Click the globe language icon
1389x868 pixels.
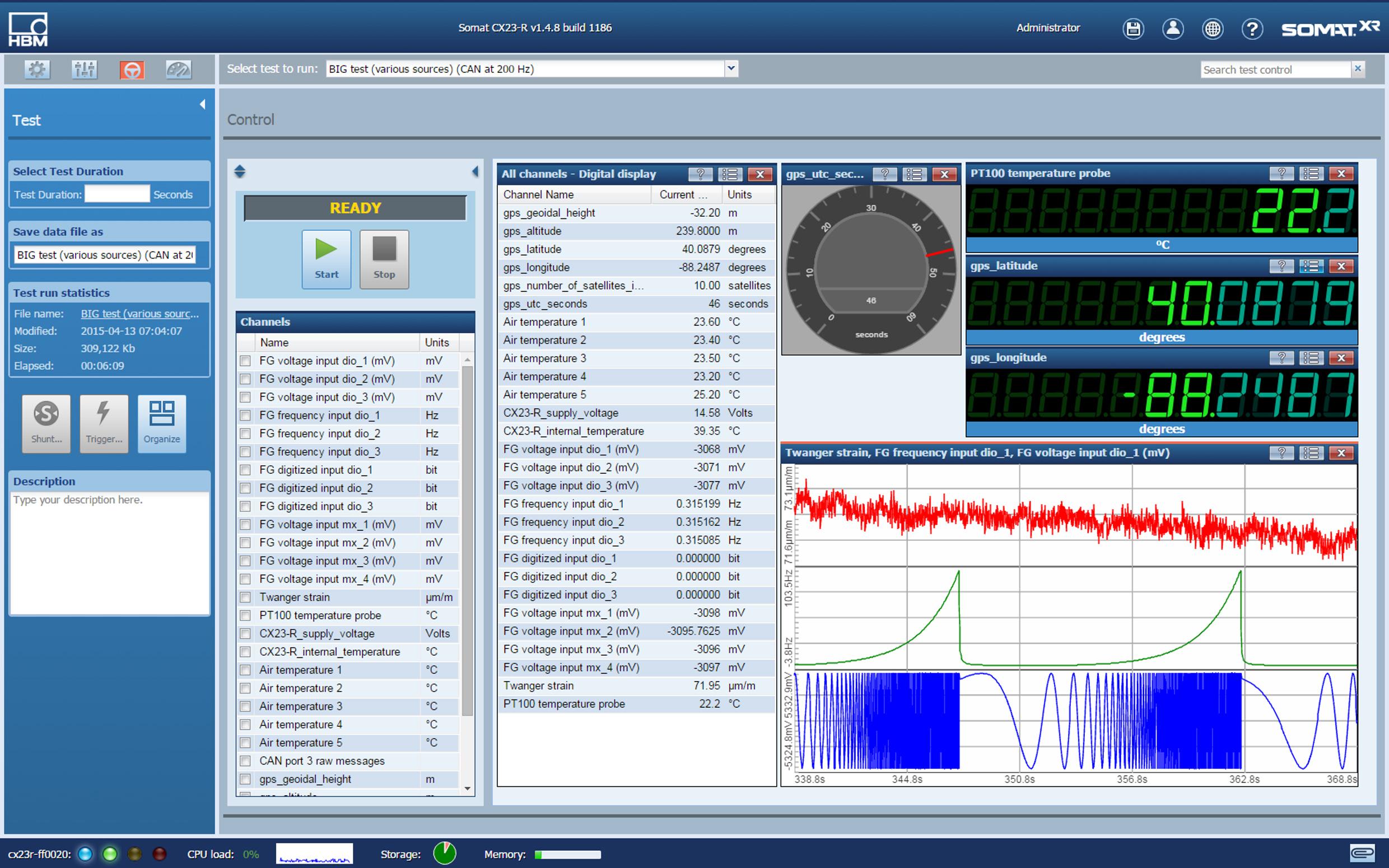(x=1212, y=29)
